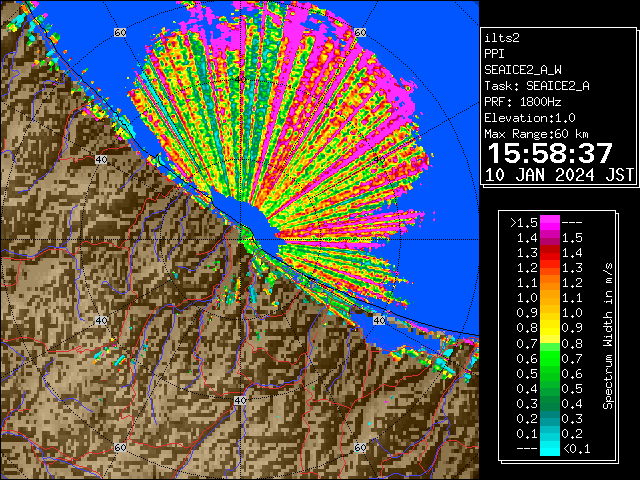
Task: Click the '40' range label on the southeast coastline
Action: [x=379, y=320]
